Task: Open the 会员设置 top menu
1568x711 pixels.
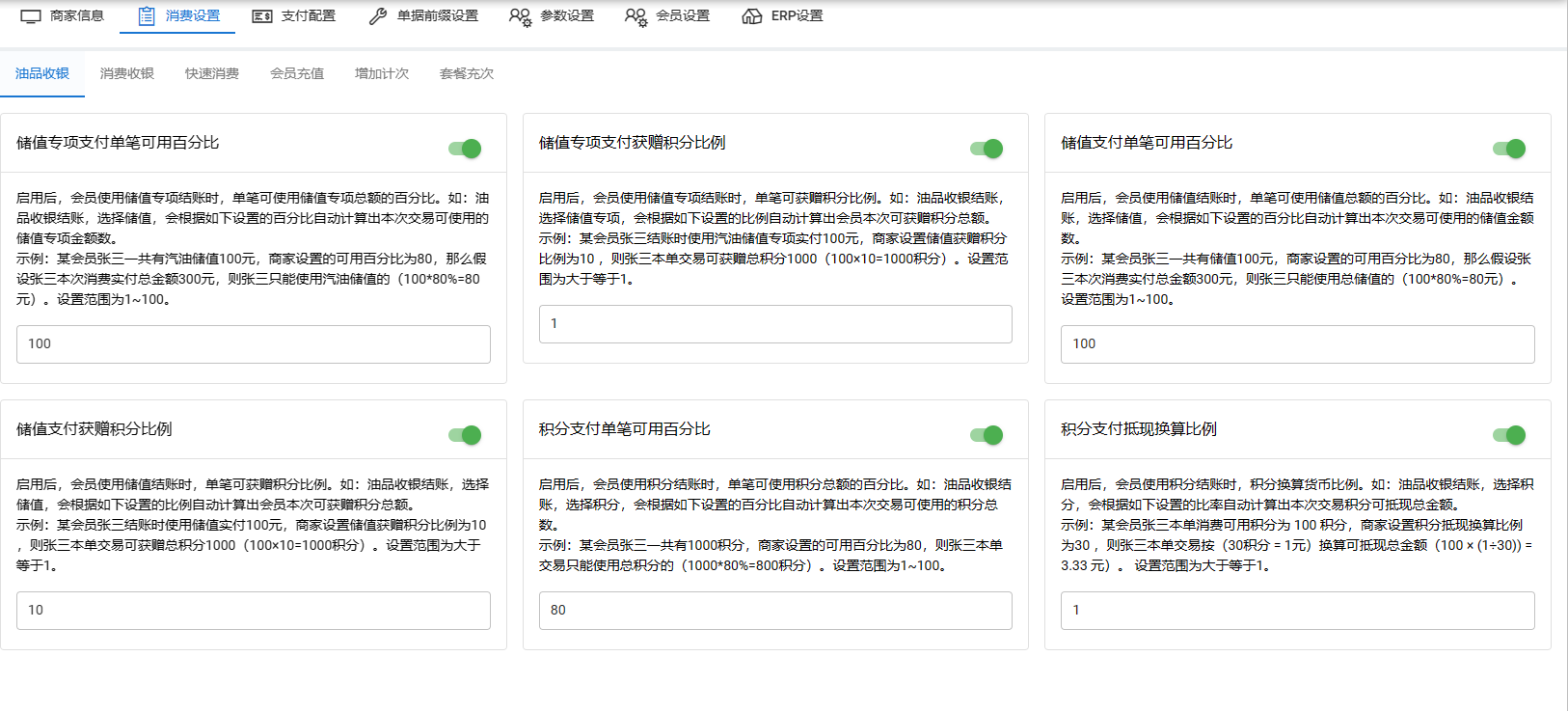Action: pos(667,16)
